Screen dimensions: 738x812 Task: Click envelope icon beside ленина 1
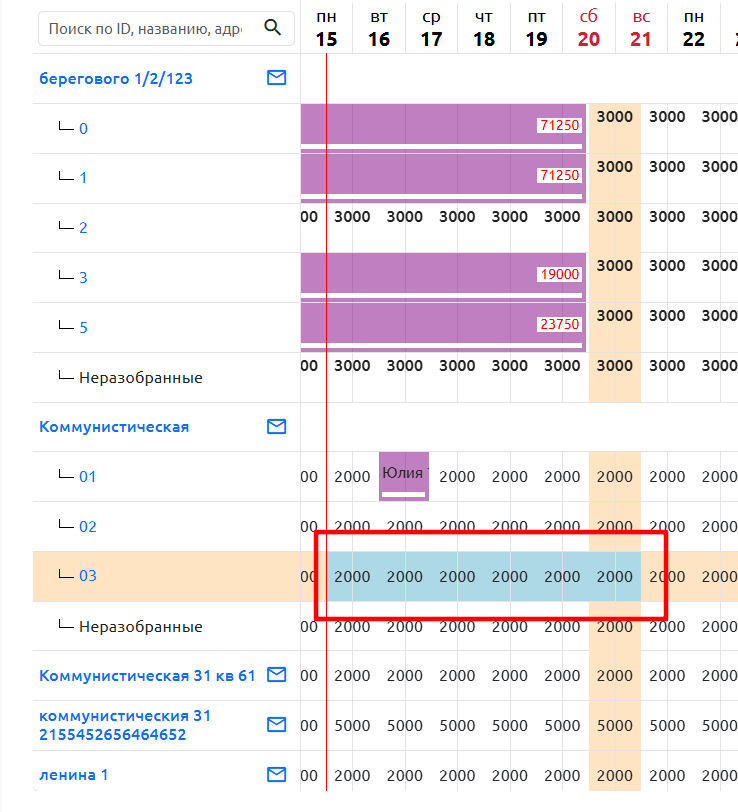[x=277, y=774]
